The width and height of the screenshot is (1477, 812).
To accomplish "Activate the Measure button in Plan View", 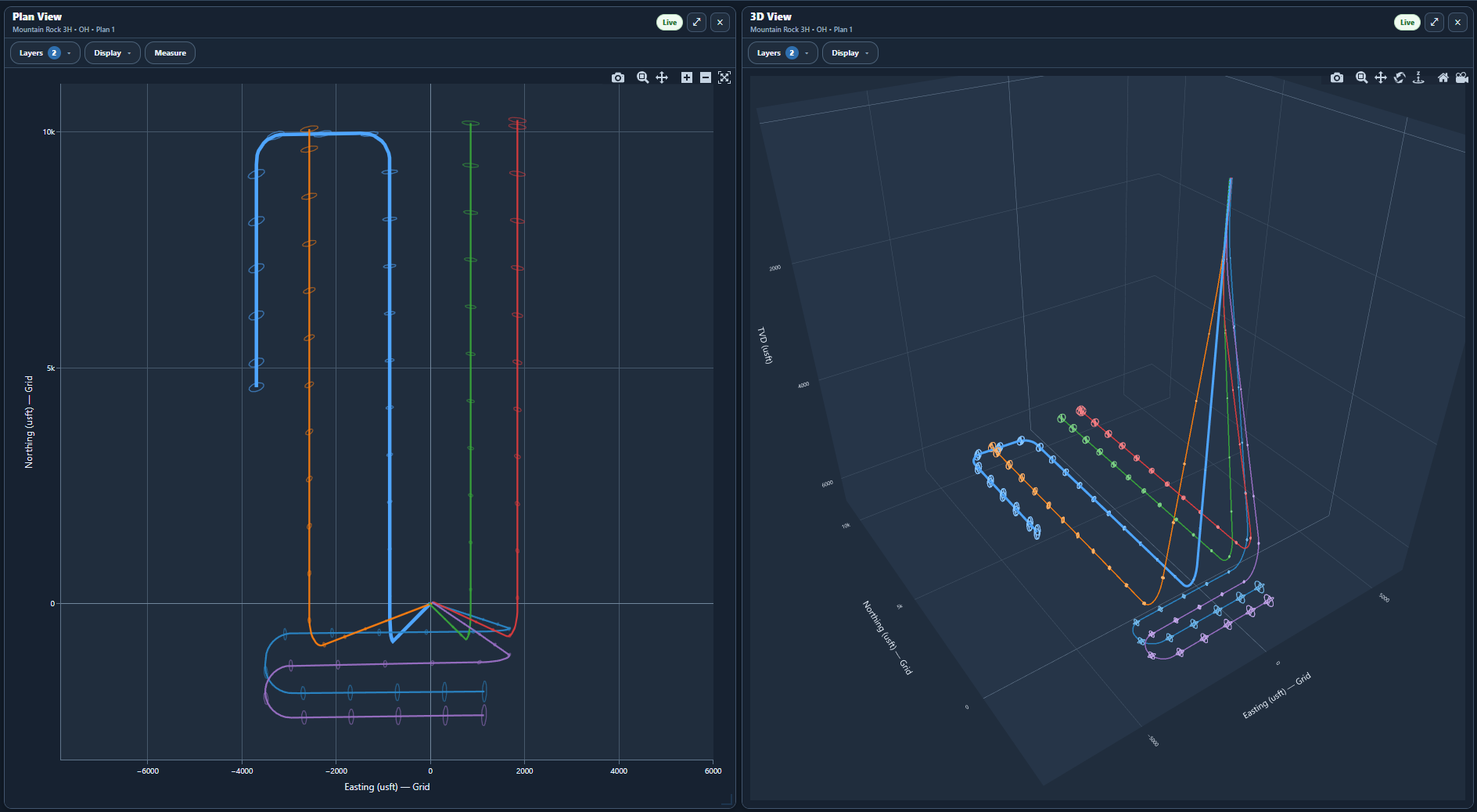I will click(170, 53).
